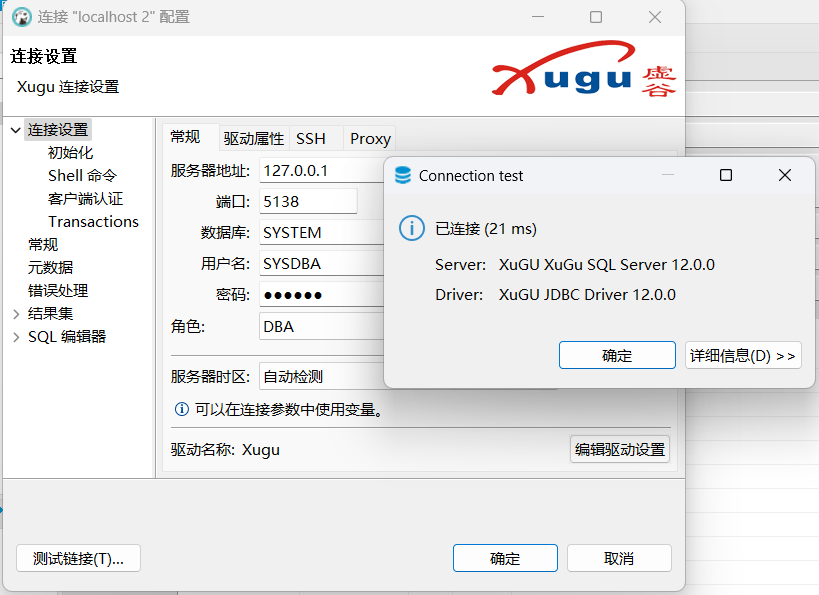
Task: Click the 测试链接(T)... button
Action: [78, 558]
